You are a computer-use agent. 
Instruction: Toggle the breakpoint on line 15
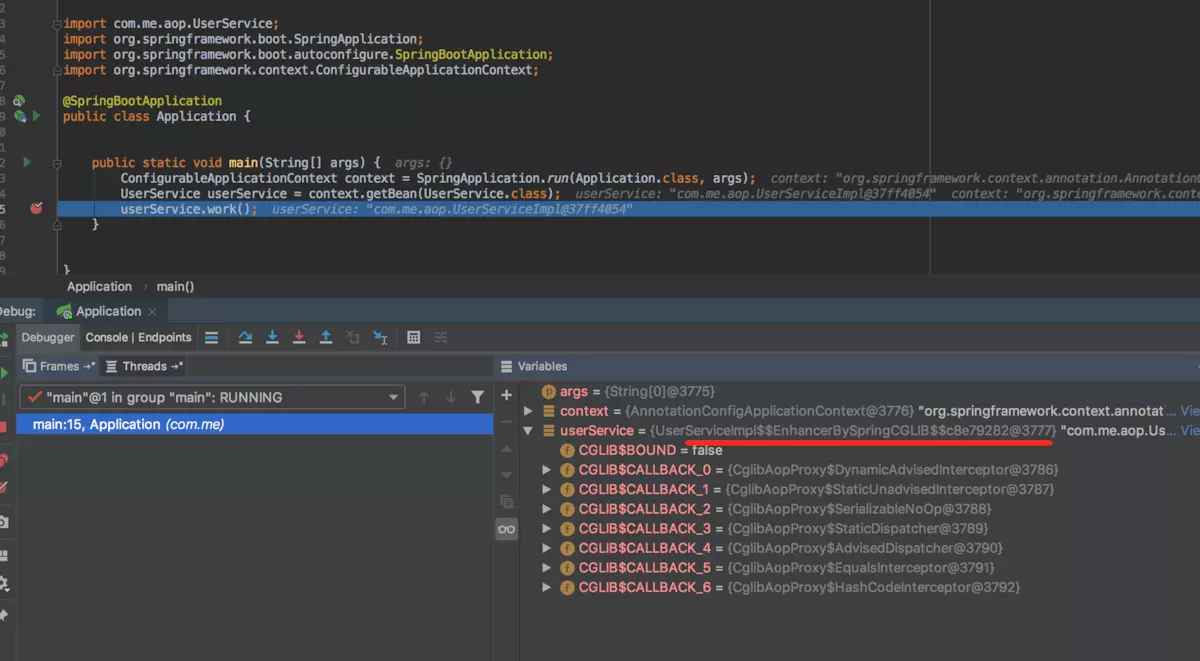[x=36, y=208]
